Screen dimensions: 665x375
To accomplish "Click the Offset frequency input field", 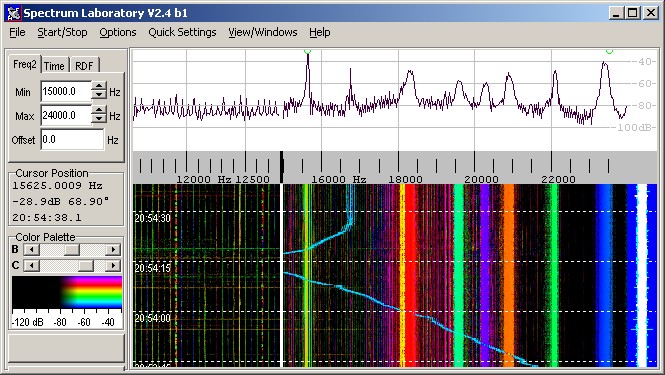I will click(72, 140).
